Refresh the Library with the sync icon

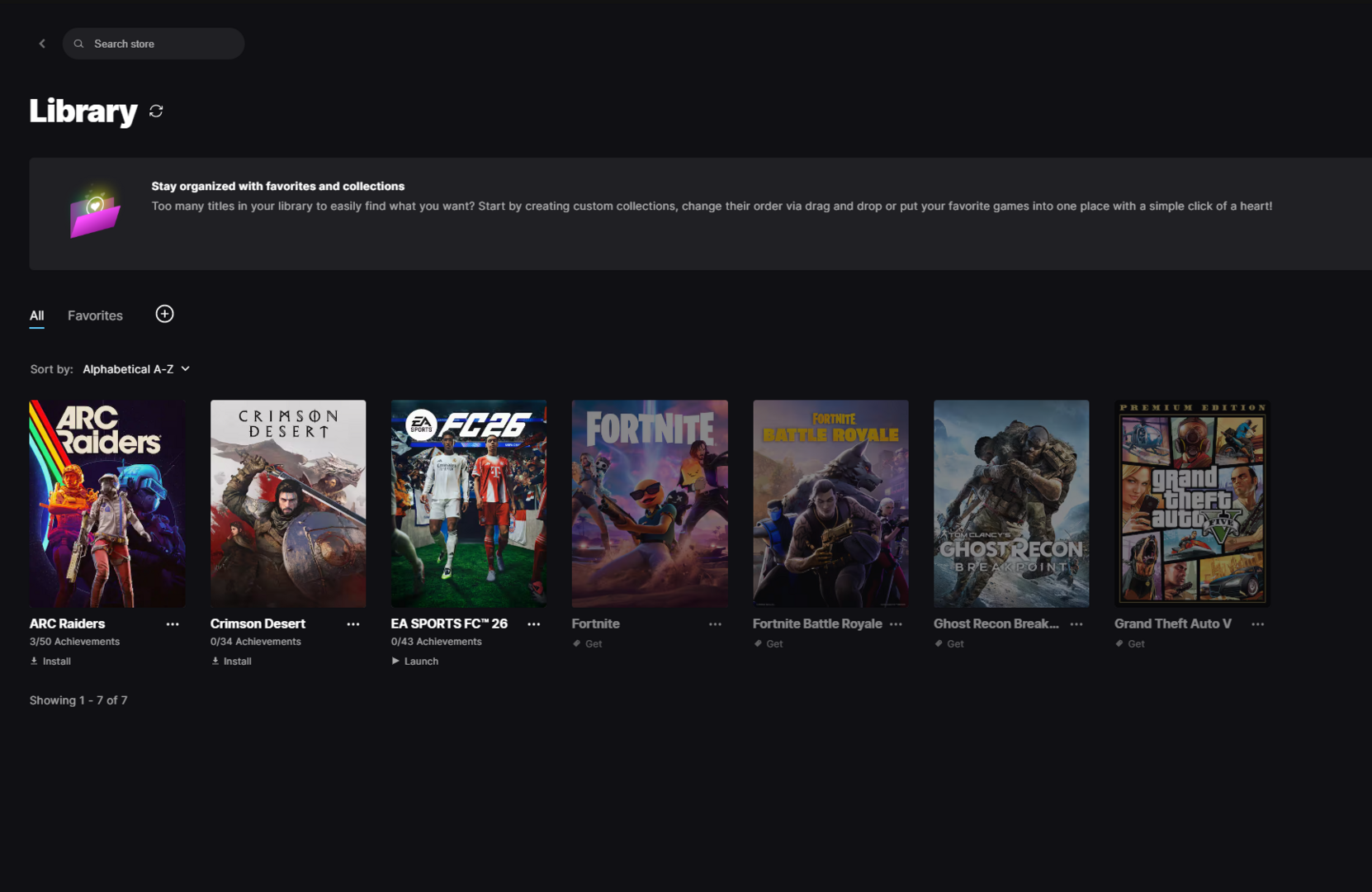tap(156, 111)
